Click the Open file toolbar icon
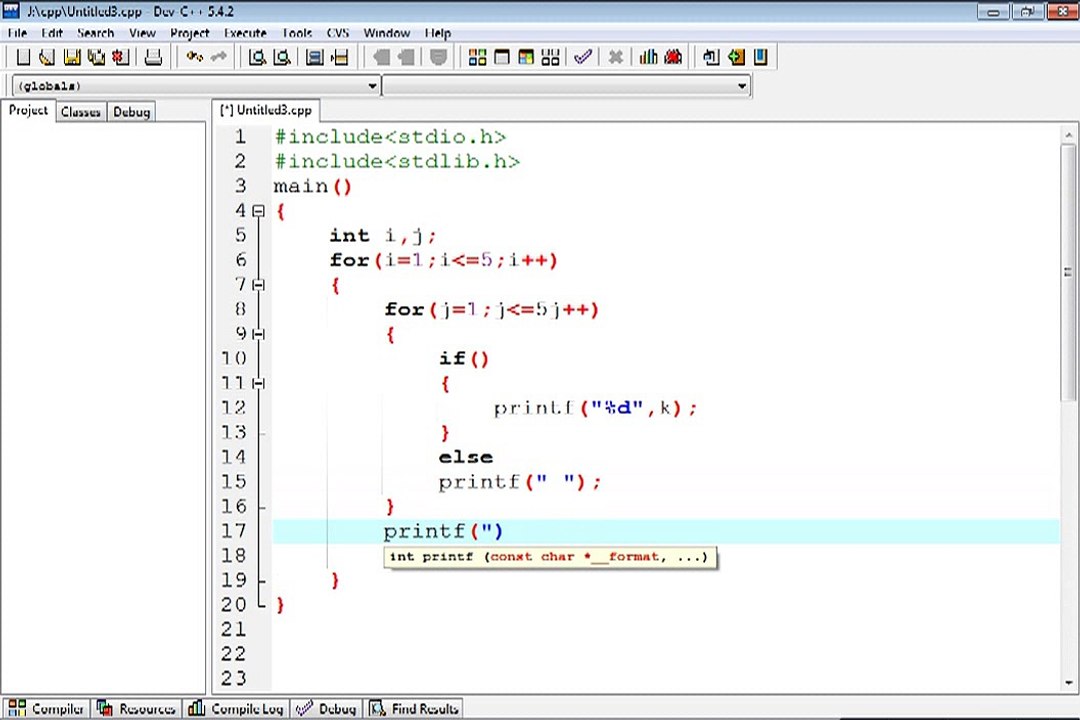The image size is (1080, 720). [47, 57]
